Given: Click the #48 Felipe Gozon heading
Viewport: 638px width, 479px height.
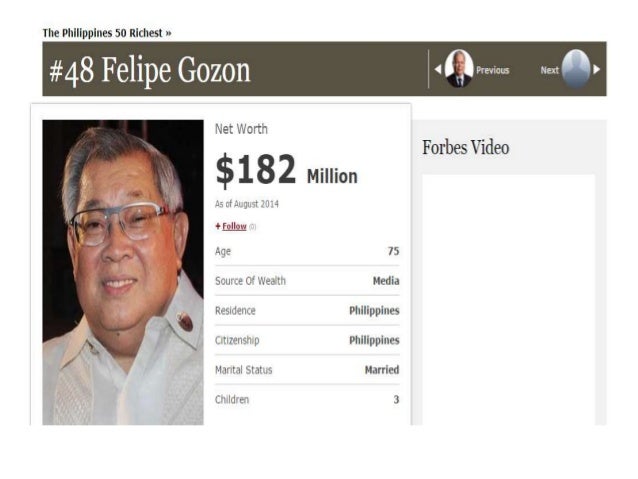Looking at the screenshot, I should (x=149, y=70).
